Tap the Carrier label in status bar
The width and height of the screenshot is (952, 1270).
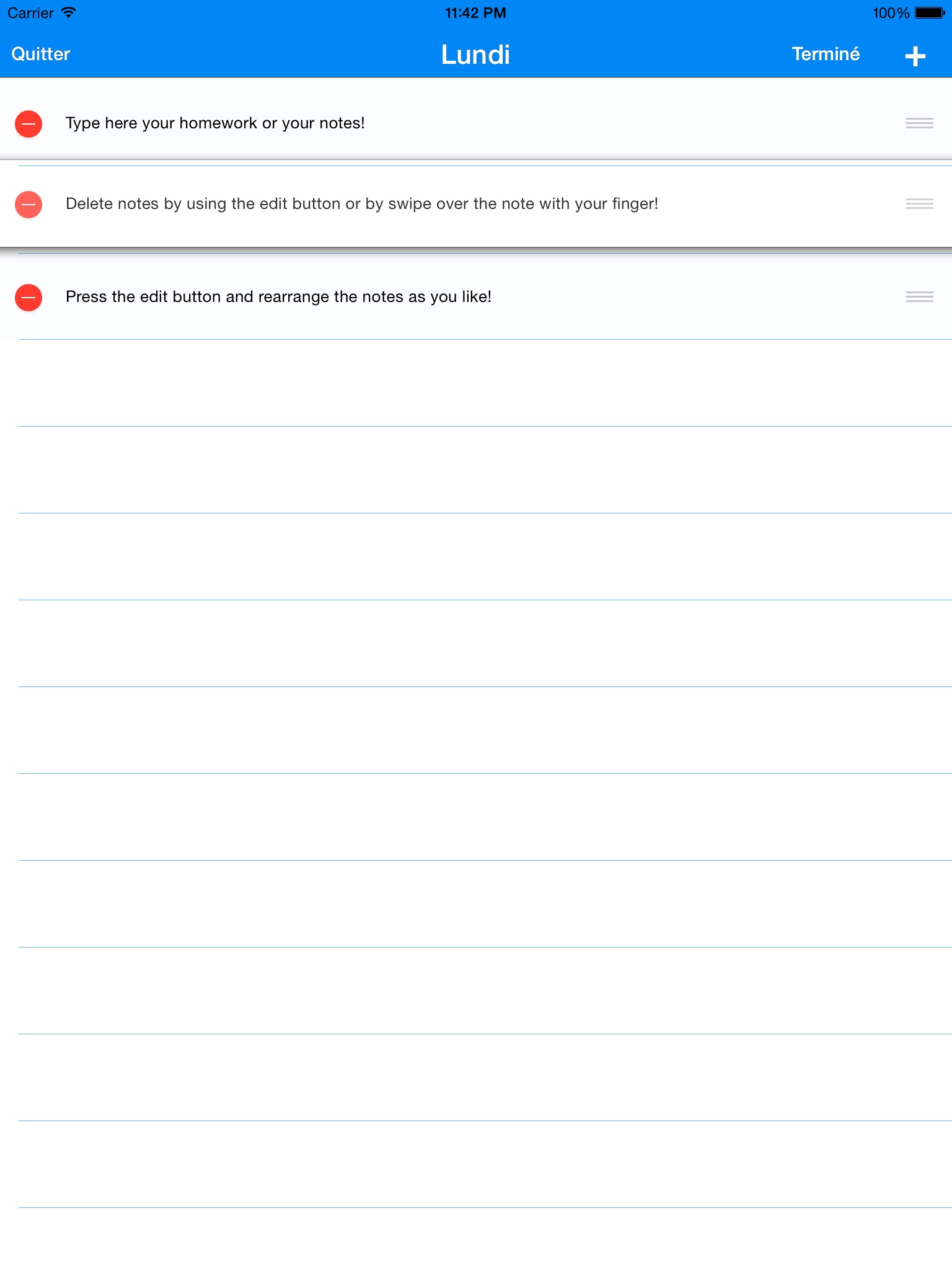coord(30,13)
